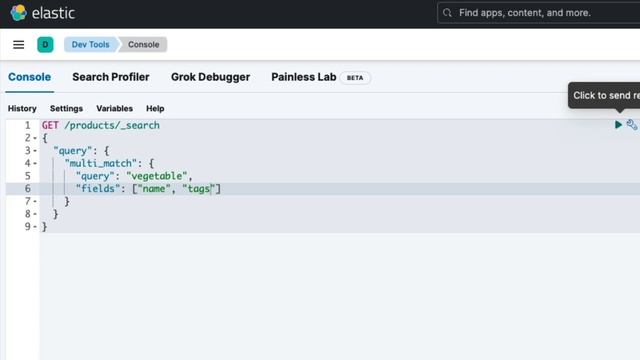640x360 pixels.
Task: Open console Settings
Action: point(66,109)
